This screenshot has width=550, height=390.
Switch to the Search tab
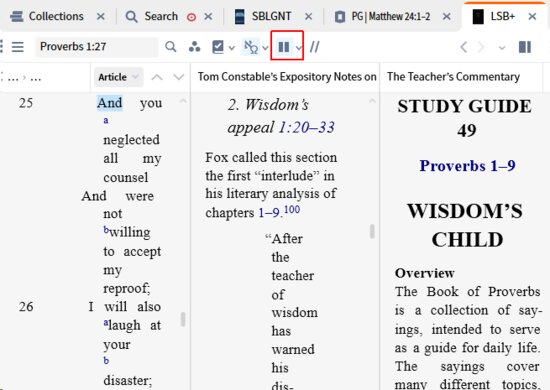click(152, 16)
